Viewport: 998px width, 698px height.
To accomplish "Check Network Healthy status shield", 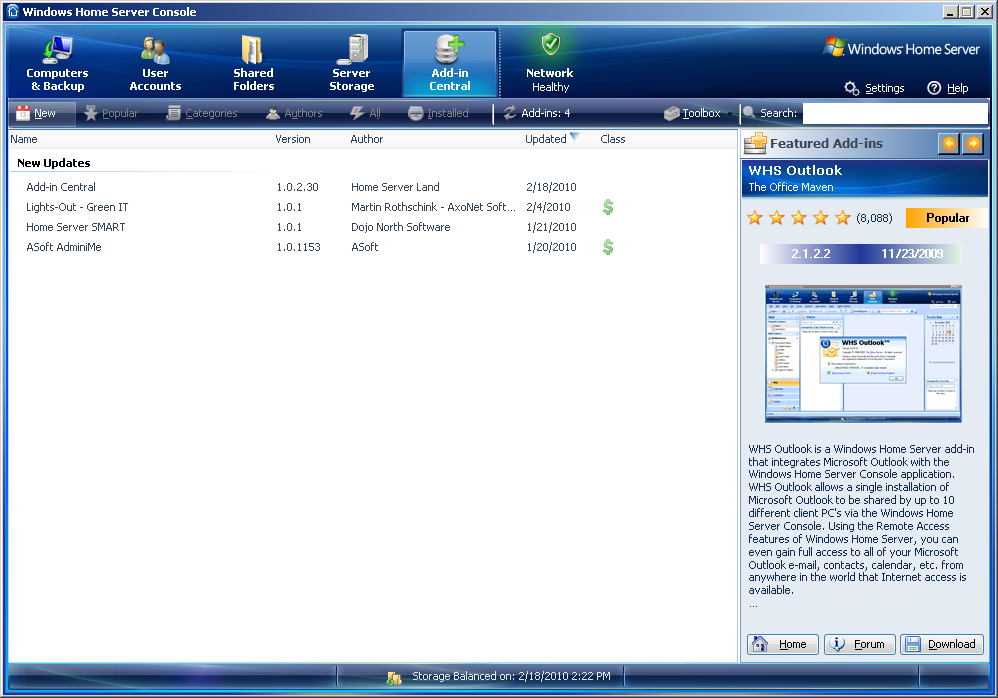I will point(551,45).
